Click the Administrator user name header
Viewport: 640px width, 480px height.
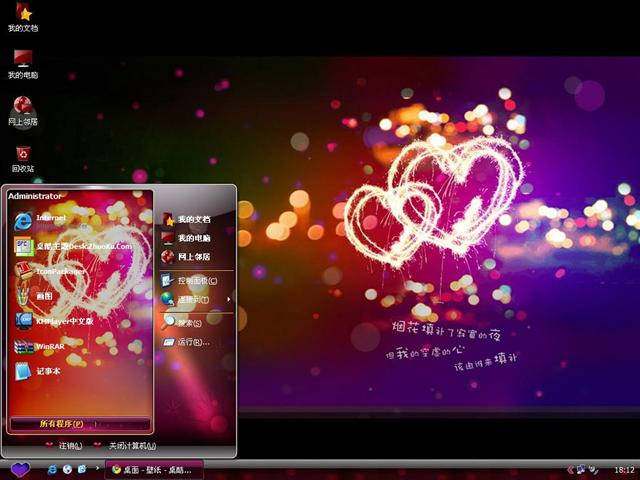pos(35,196)
